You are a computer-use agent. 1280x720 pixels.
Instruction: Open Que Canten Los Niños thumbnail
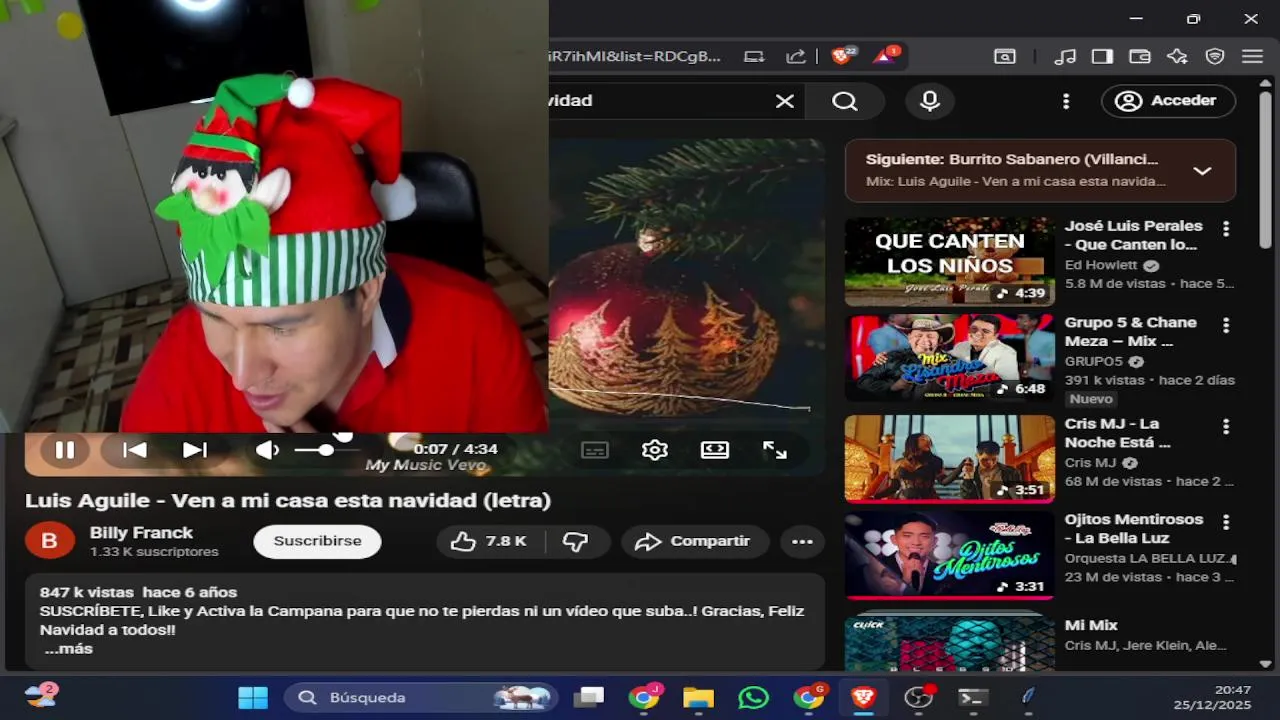949,262
